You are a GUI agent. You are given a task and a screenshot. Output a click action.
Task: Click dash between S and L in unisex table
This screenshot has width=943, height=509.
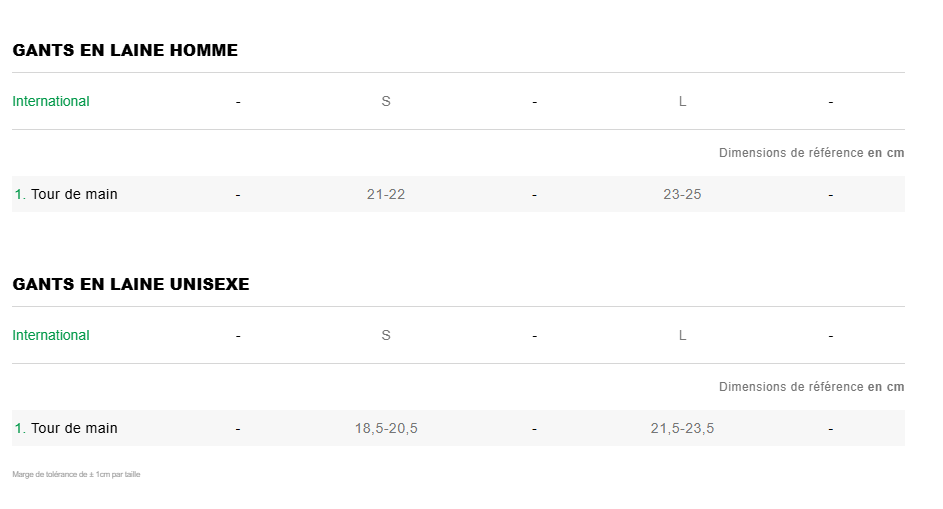535,336
